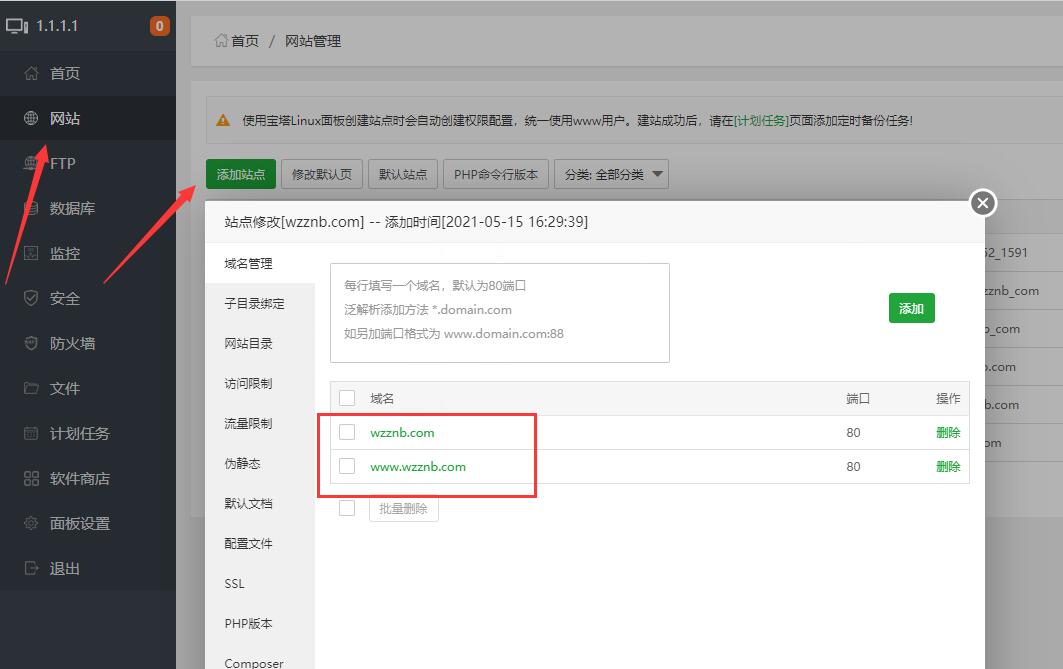Click the 批量删除 button
Viewport: 1063px width, 669px height.
click(x=403, y=508)
